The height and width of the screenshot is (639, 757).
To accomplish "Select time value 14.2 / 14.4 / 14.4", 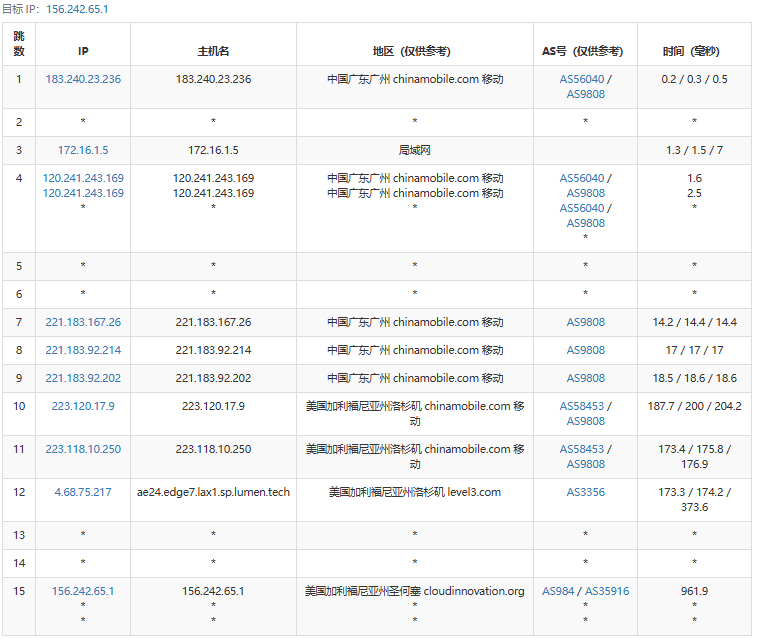I will coord(694,322).
